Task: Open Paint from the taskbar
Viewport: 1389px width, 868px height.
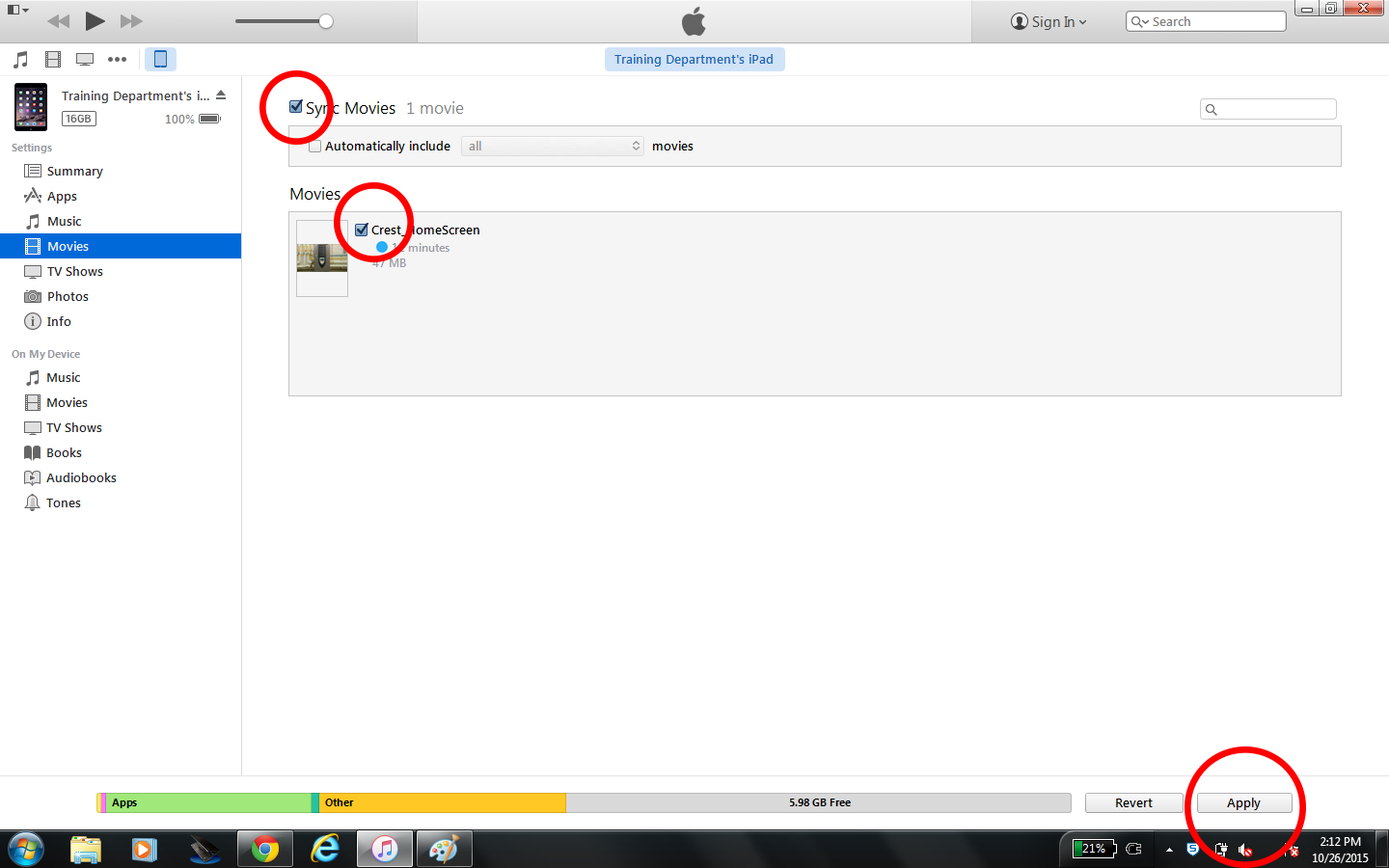Action: point(444,850)
